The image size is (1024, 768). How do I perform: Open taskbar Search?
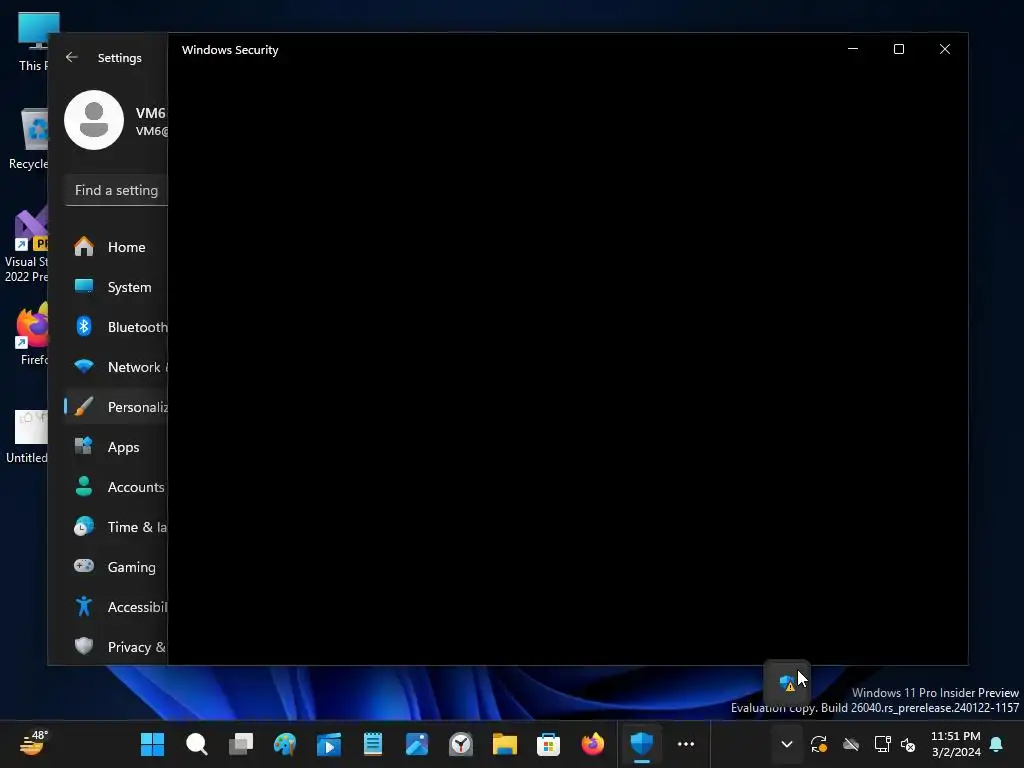(197, 744)
